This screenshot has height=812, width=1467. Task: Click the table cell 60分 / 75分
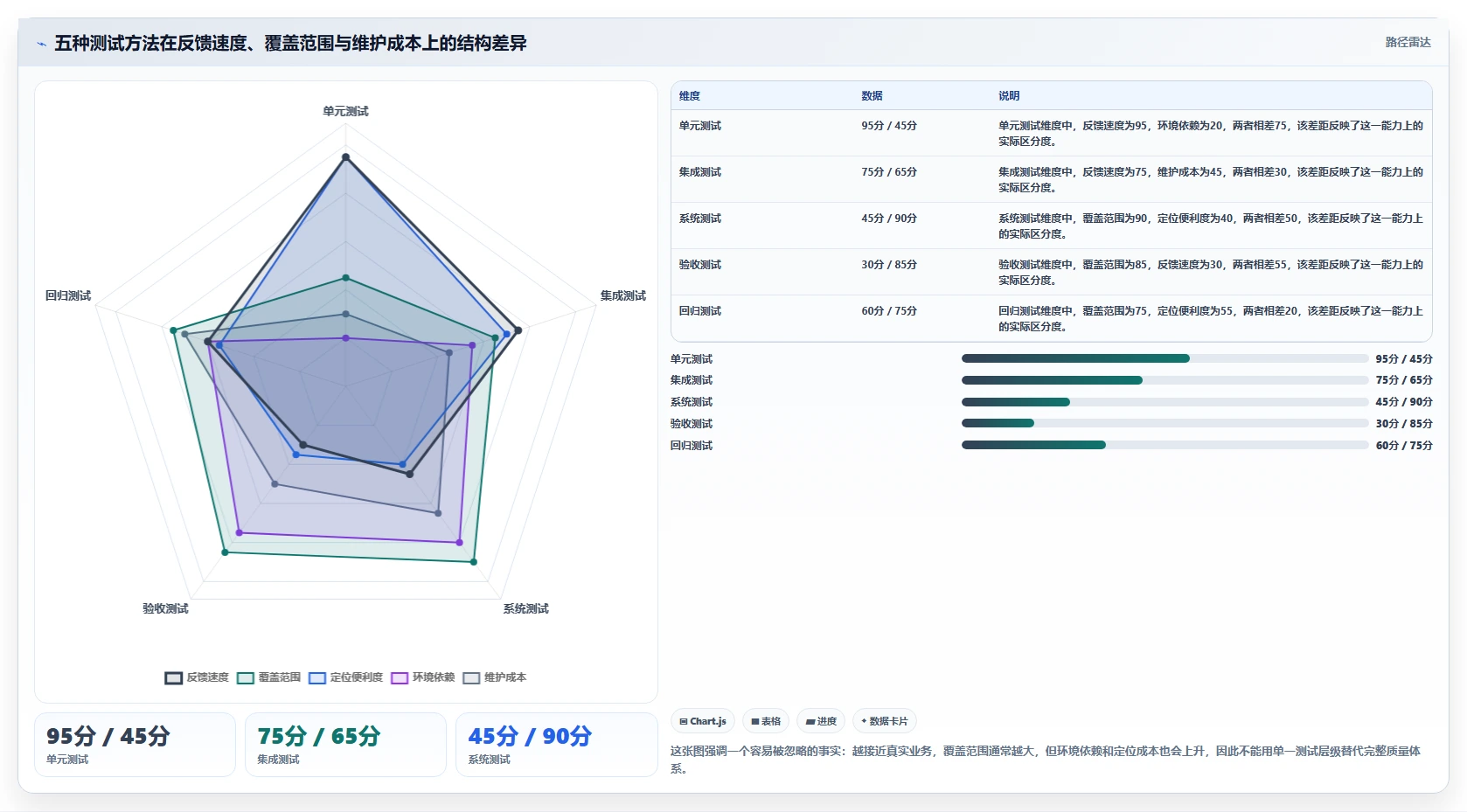[889, 311]
